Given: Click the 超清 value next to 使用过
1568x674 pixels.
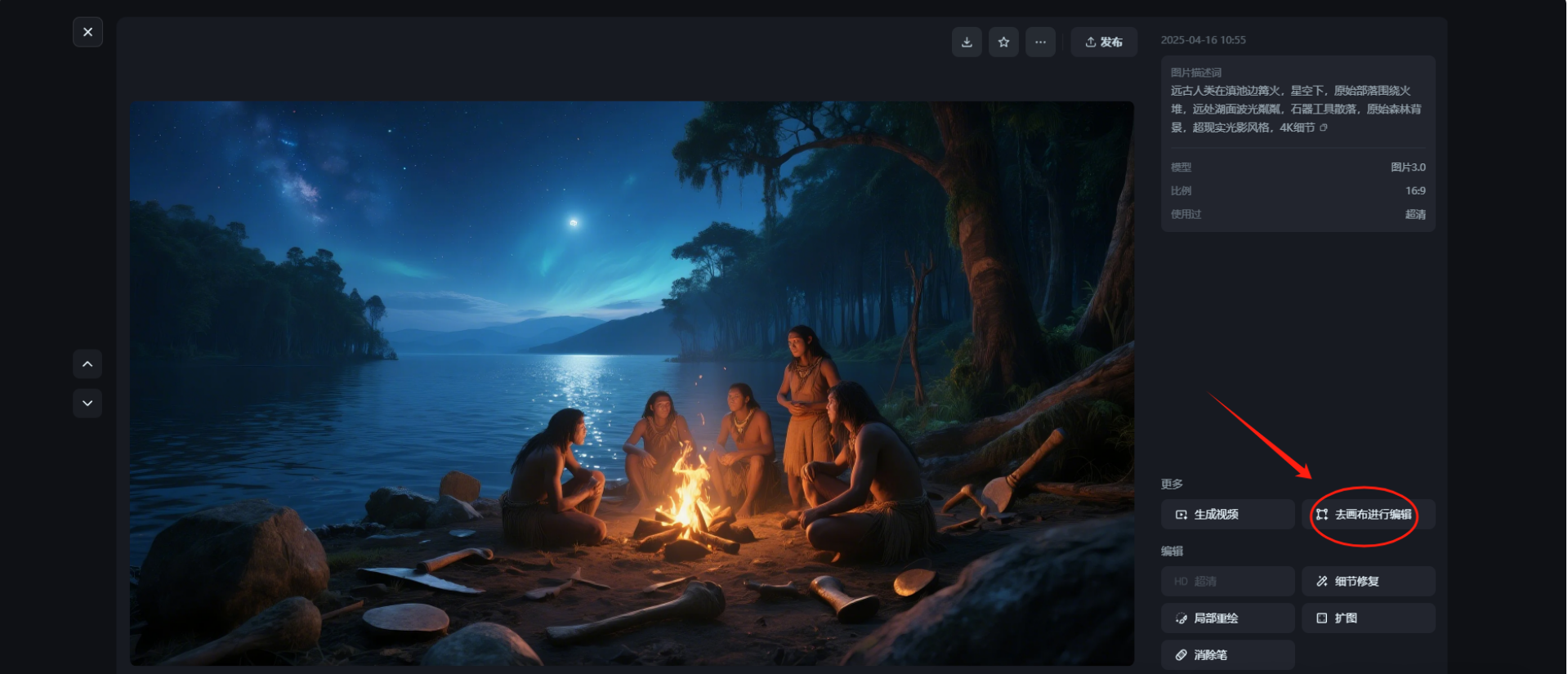Looking at the screenshot, I should coord(1415,215).
